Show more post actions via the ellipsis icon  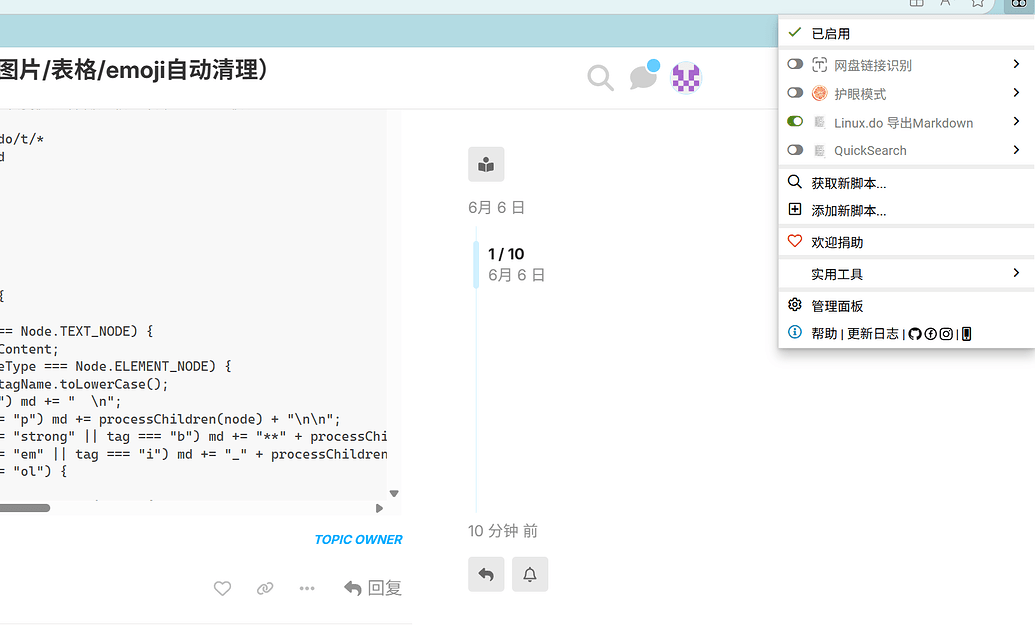click(x=307, y=588)
